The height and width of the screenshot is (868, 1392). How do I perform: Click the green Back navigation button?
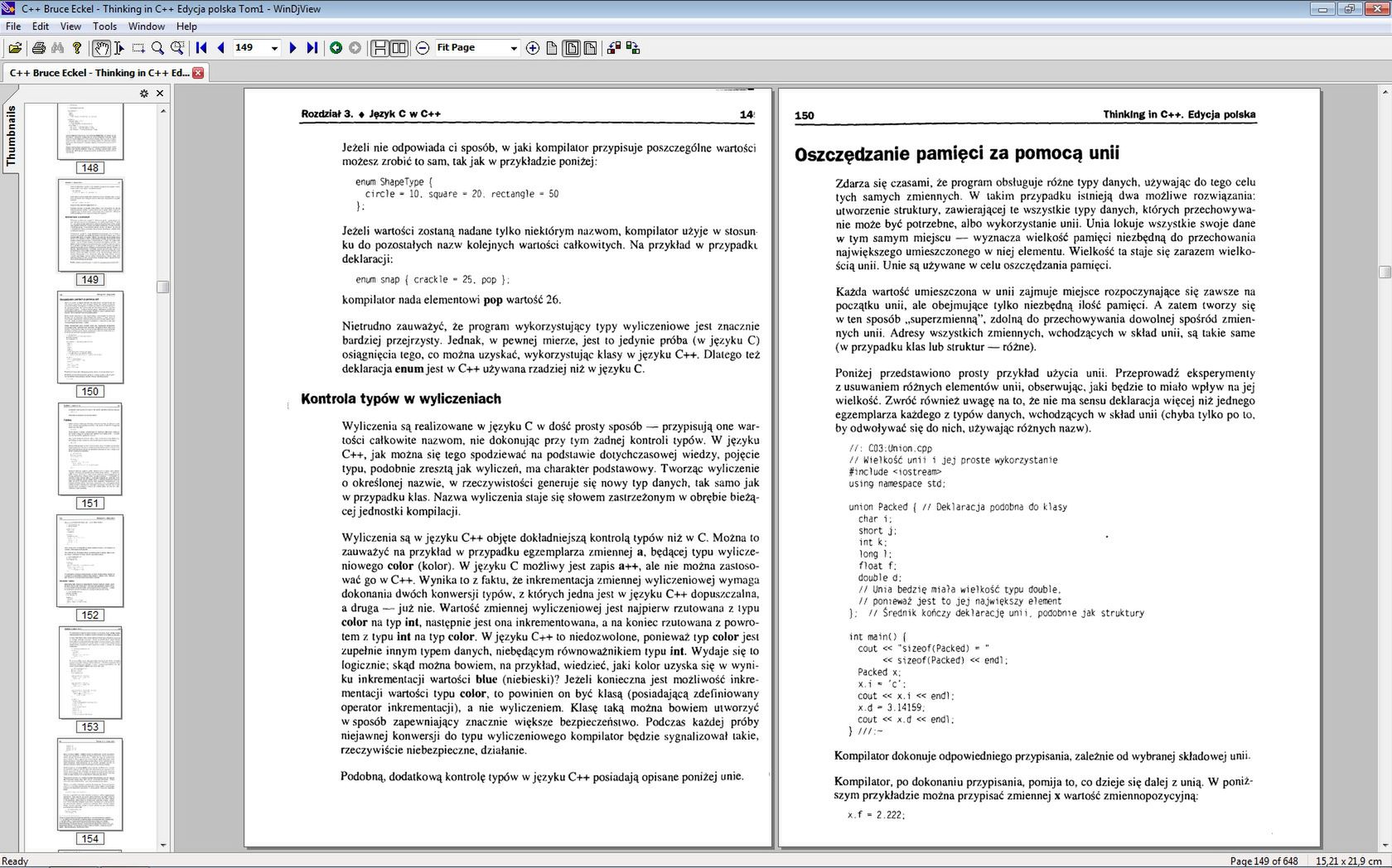coord(336,48)
